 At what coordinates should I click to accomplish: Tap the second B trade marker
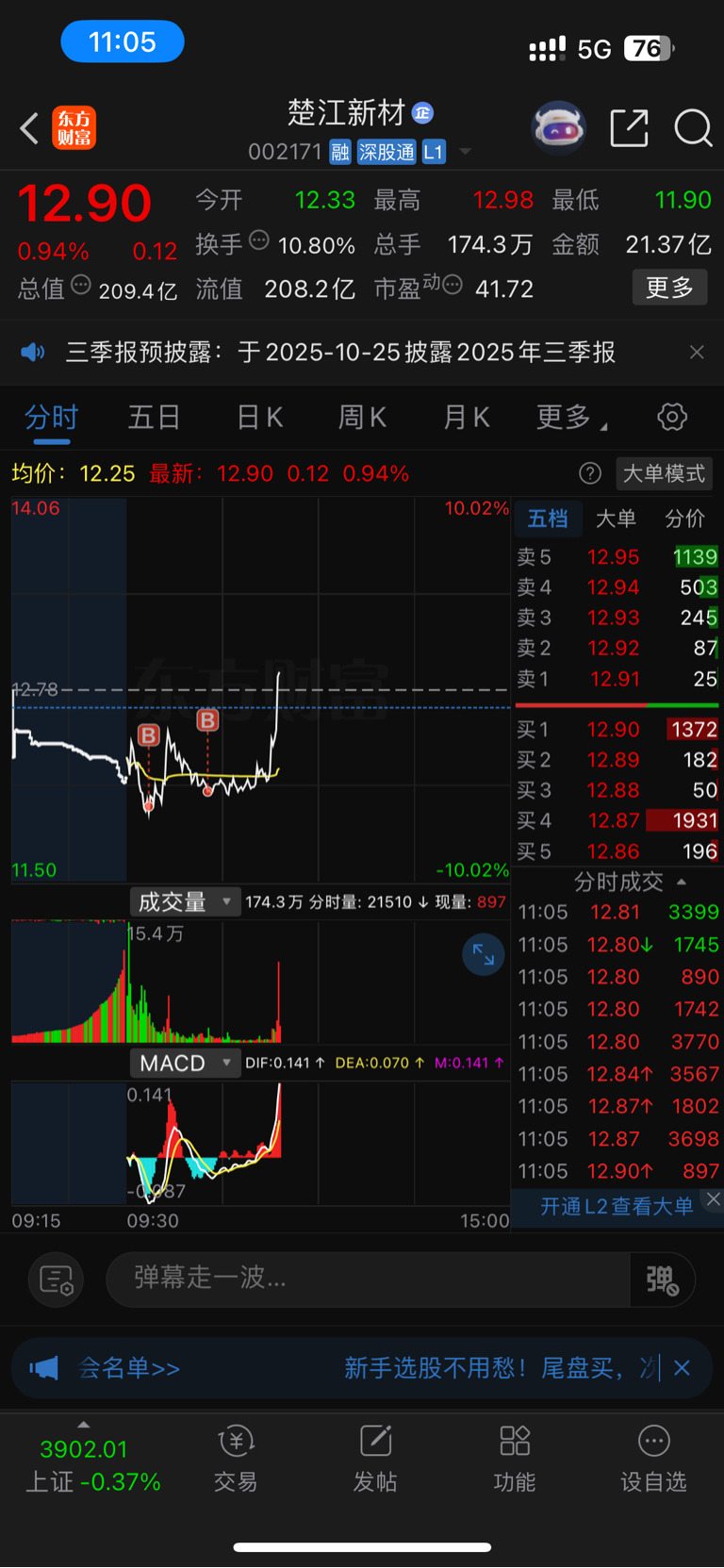207,720
